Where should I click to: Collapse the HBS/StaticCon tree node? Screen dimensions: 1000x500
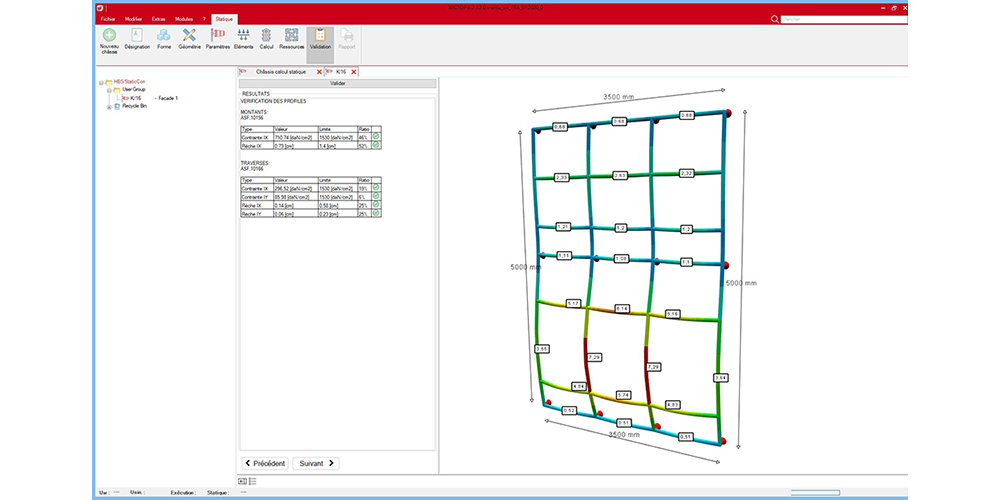click(102, 82)
